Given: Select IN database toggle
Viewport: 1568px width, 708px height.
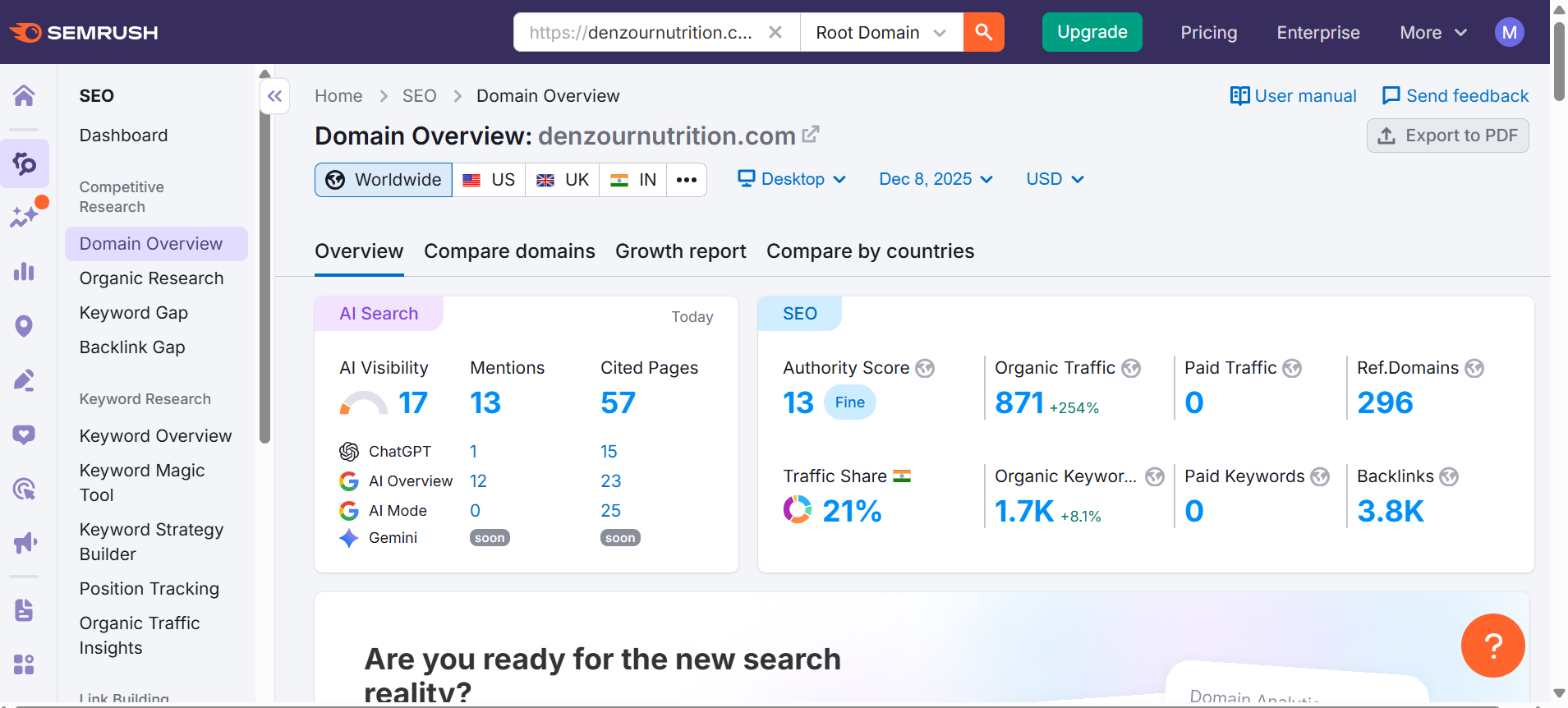Looking at the screenshot, I should pos(633,180).
